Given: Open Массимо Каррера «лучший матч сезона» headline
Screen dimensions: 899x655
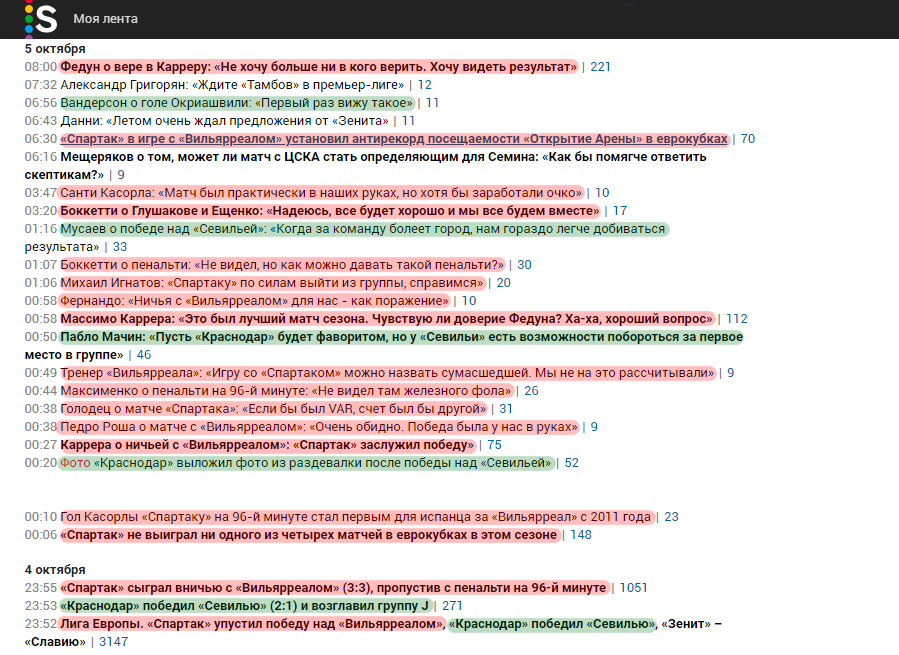Looking at the screenshot, I should [387, 319].
